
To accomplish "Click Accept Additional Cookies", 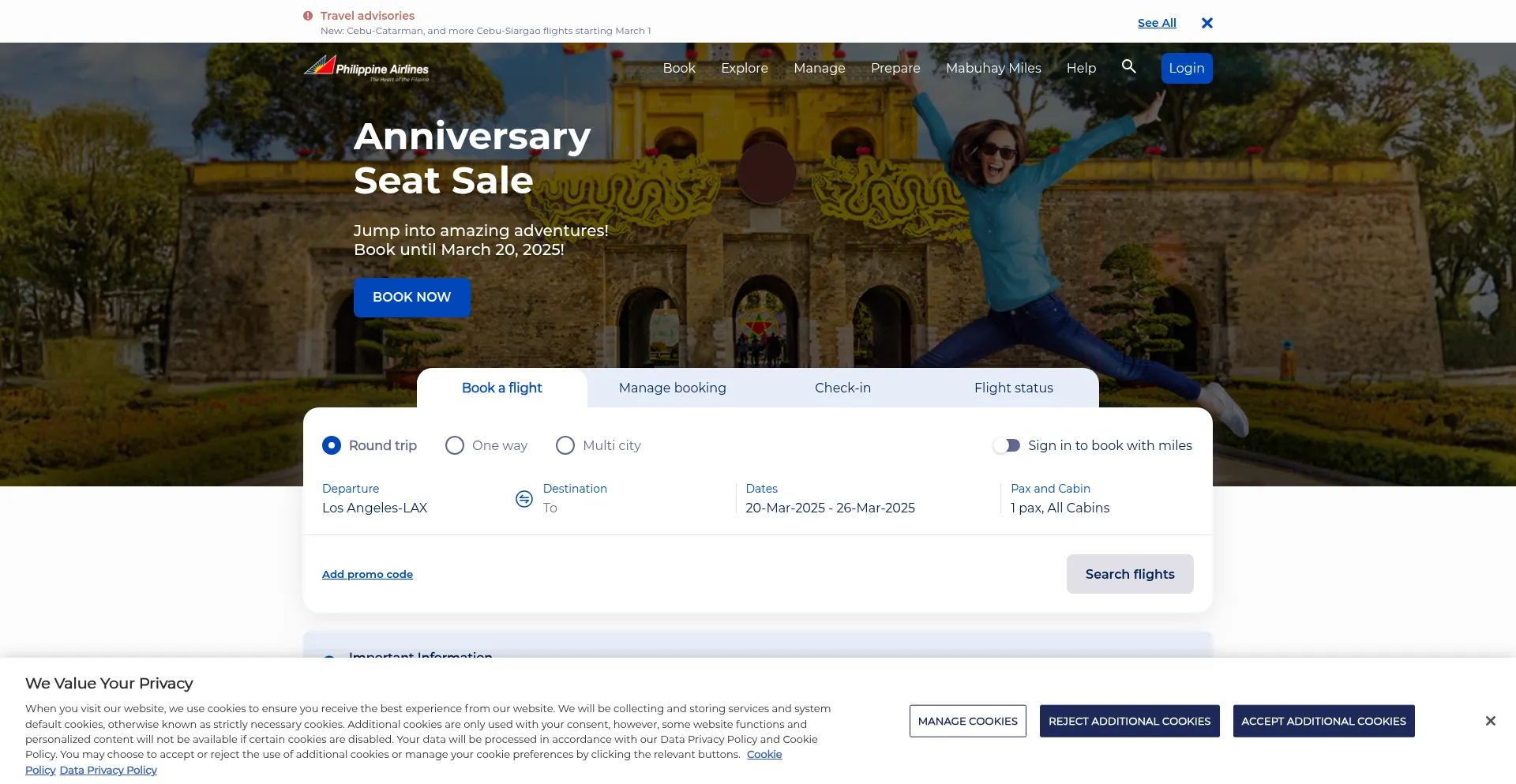I will [1323, 721].
